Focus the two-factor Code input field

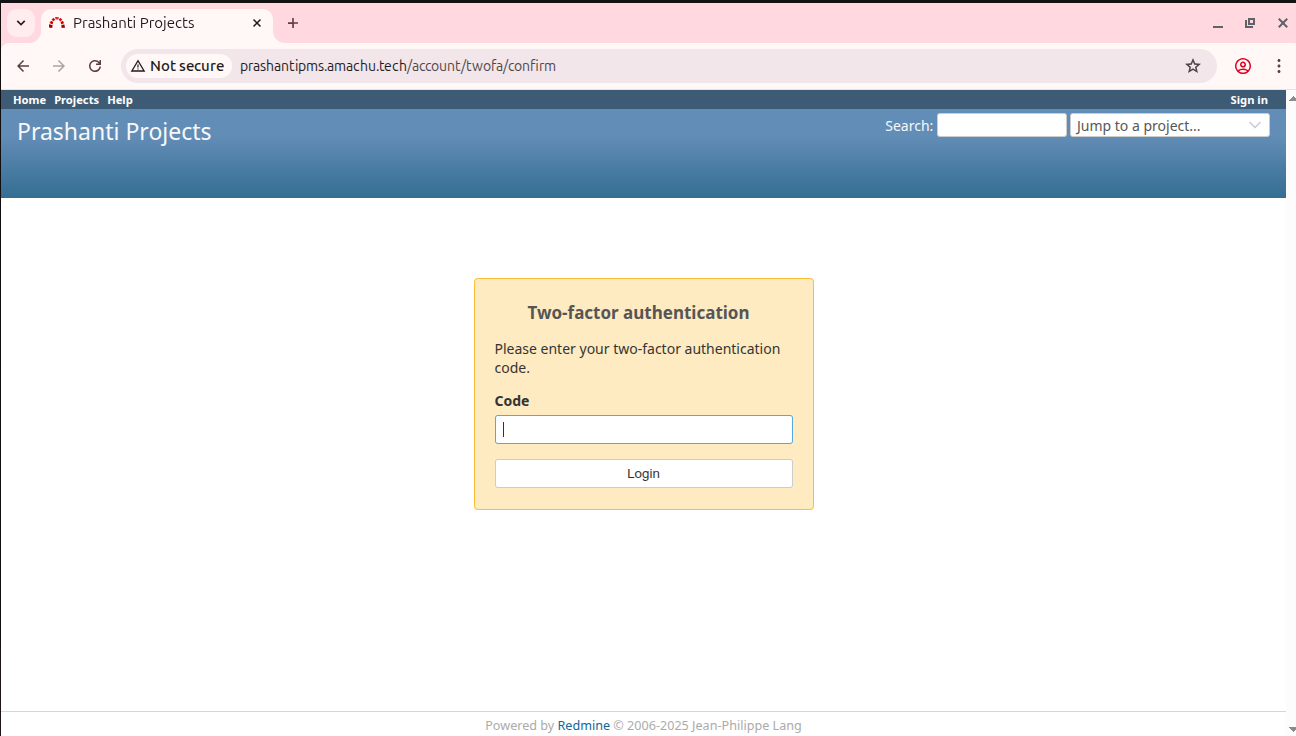click(x=643, y=430)
